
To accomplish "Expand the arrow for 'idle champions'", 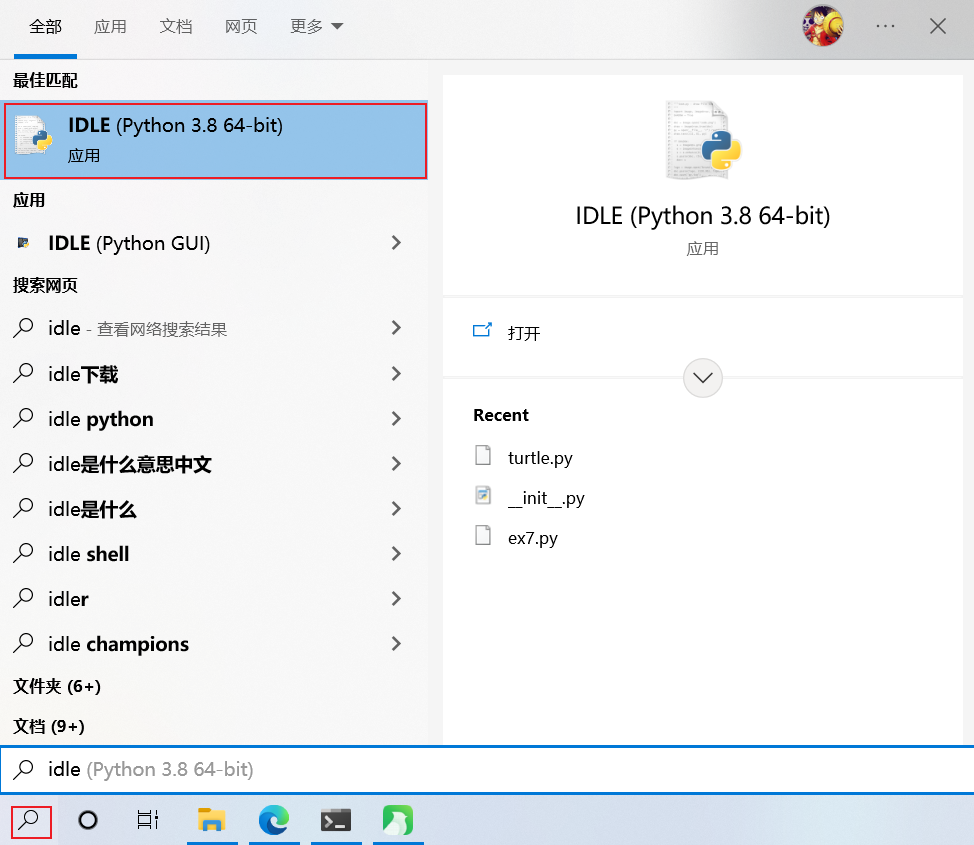I will coord(396,644).
